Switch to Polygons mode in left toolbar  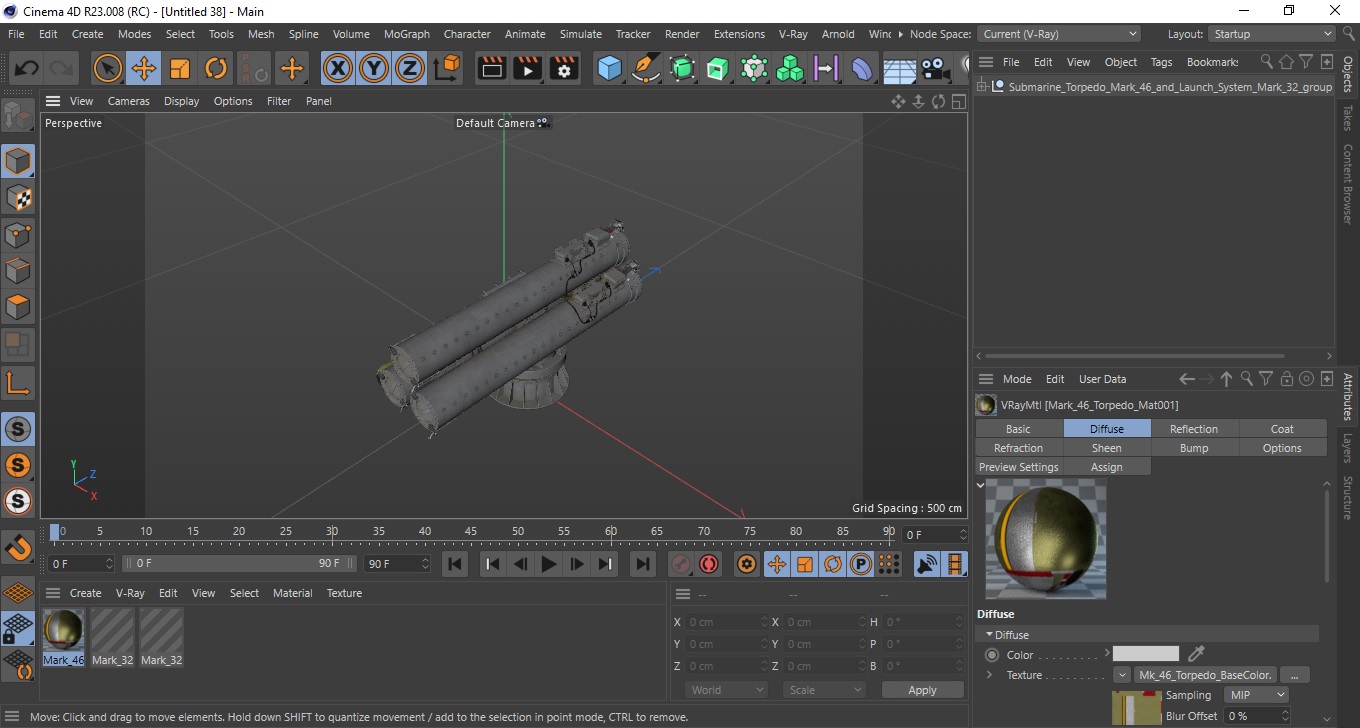18,306
